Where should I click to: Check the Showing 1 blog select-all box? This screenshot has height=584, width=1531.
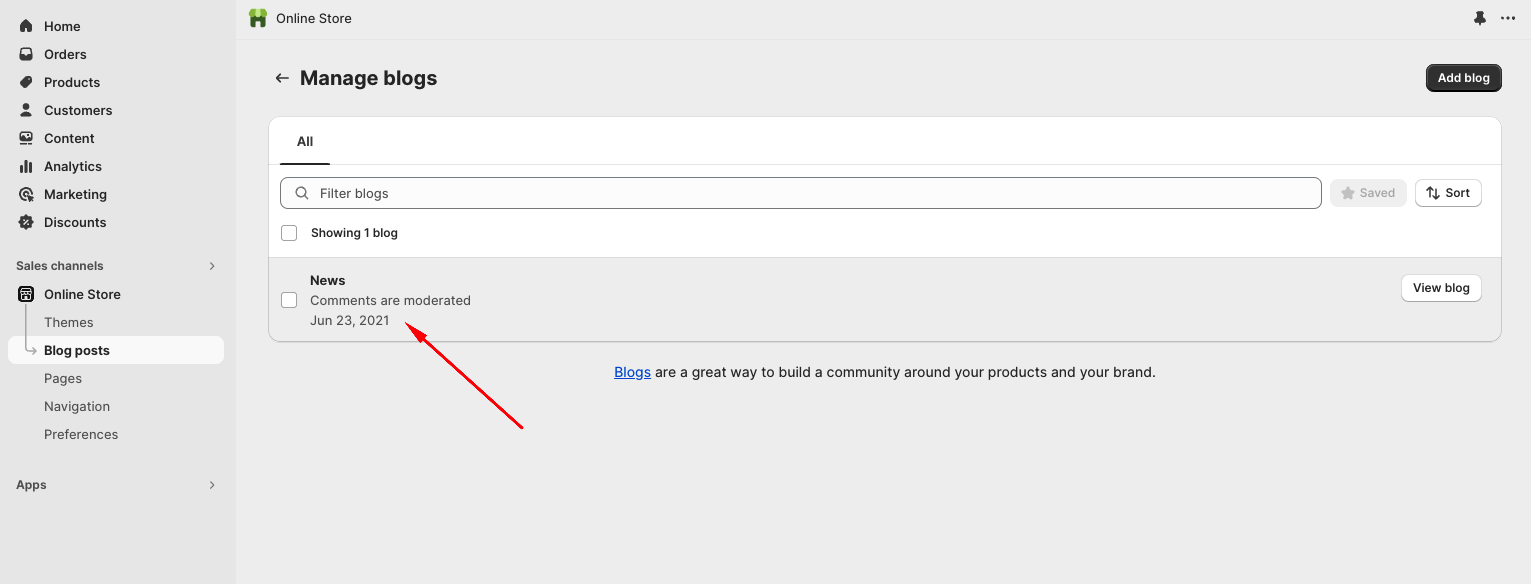point(289,232)
